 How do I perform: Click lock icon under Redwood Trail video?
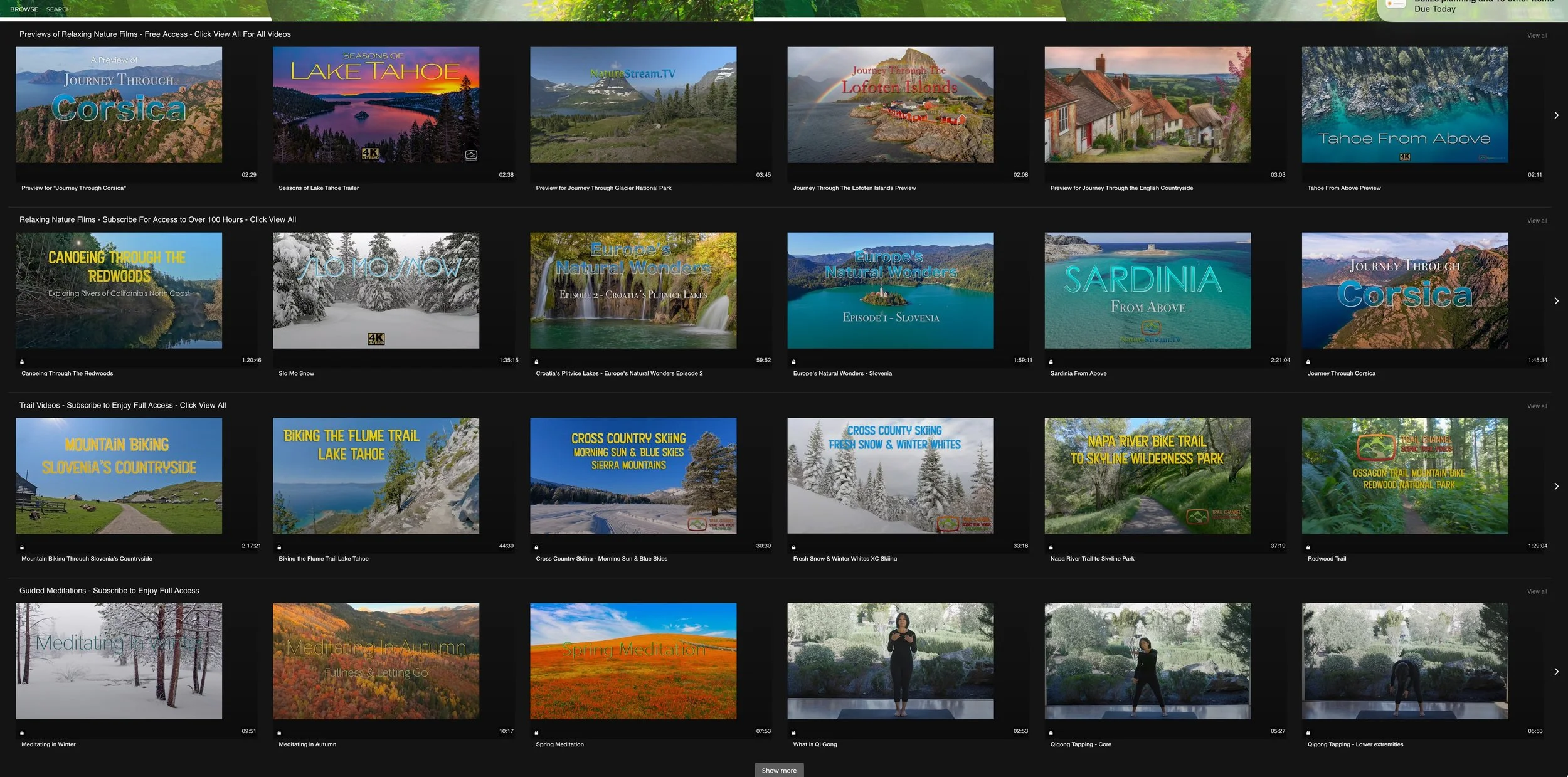pos(1308,547)
